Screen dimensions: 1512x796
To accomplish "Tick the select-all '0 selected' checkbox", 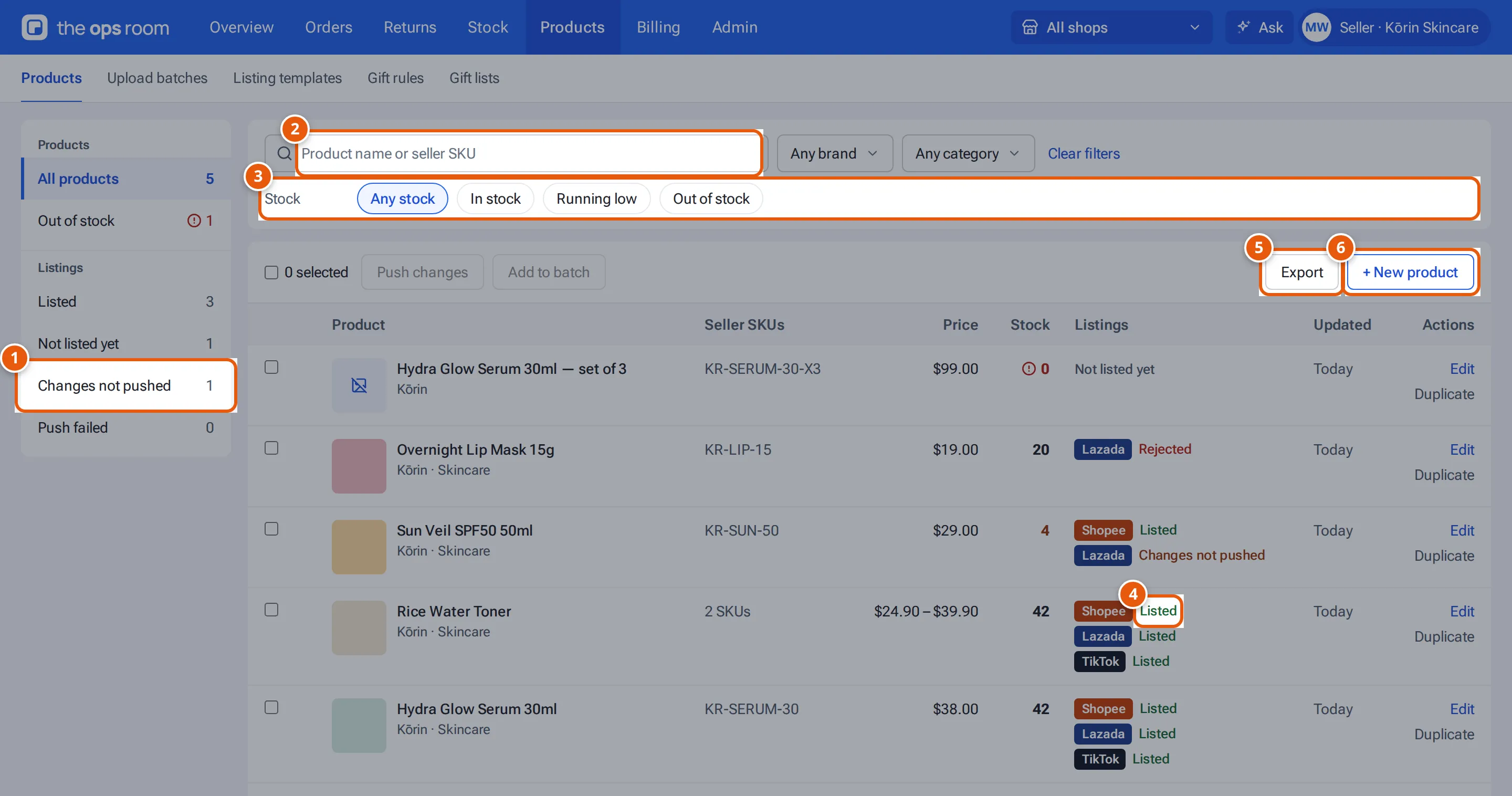I will pyautogui.click(x=271, y=273).
